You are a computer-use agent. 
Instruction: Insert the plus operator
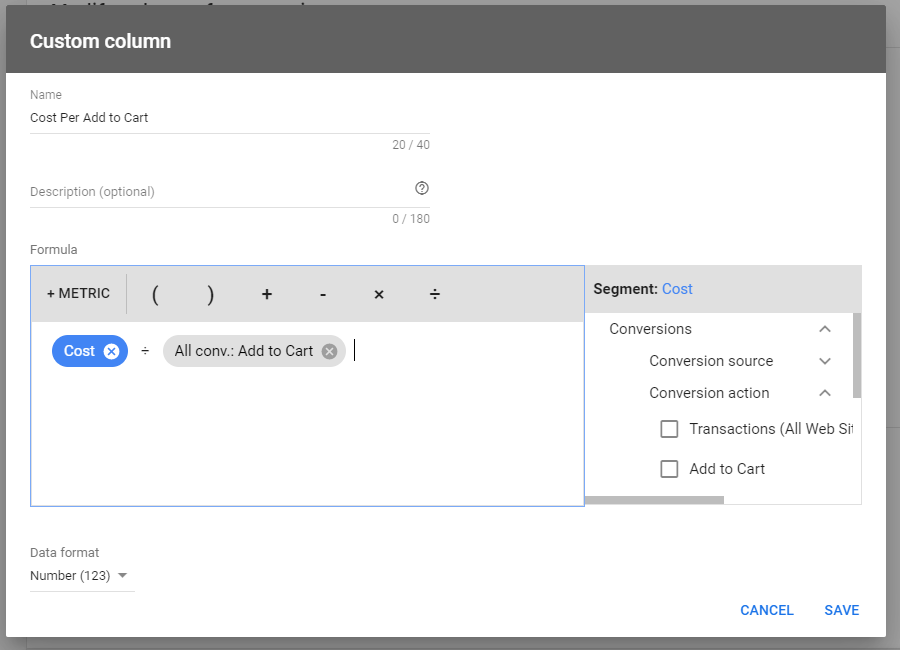point(267,295)
